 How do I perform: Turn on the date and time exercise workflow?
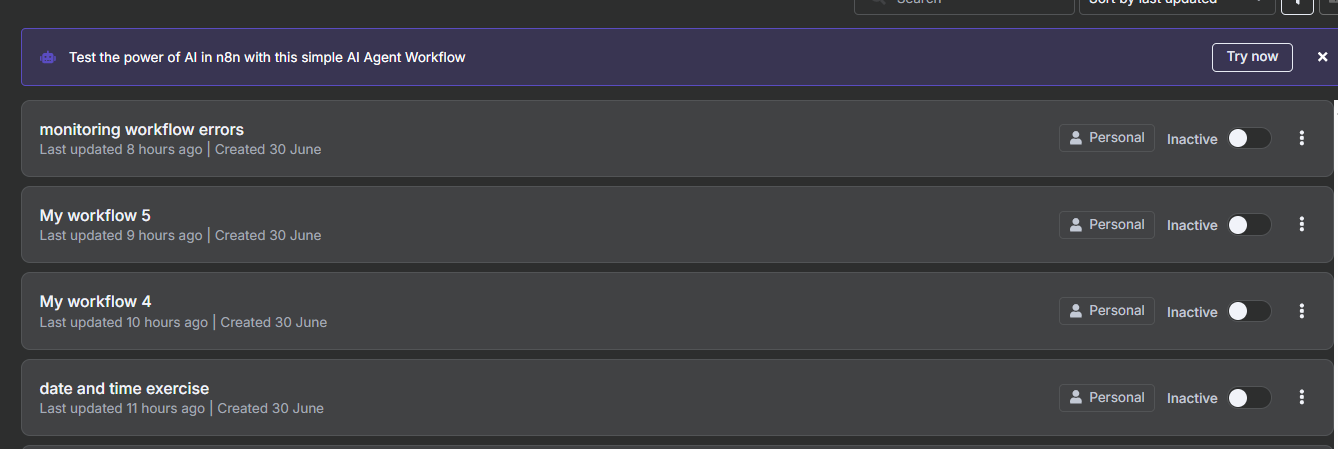tap(1249, 398)
